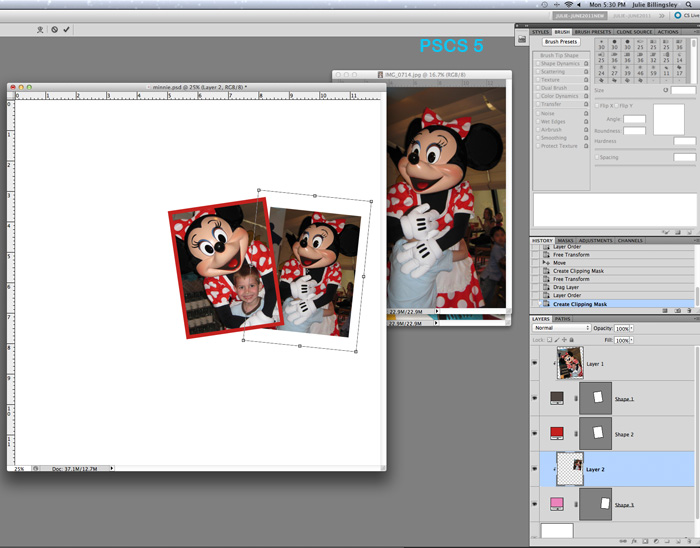Click restore brush size reset icon

666,90
